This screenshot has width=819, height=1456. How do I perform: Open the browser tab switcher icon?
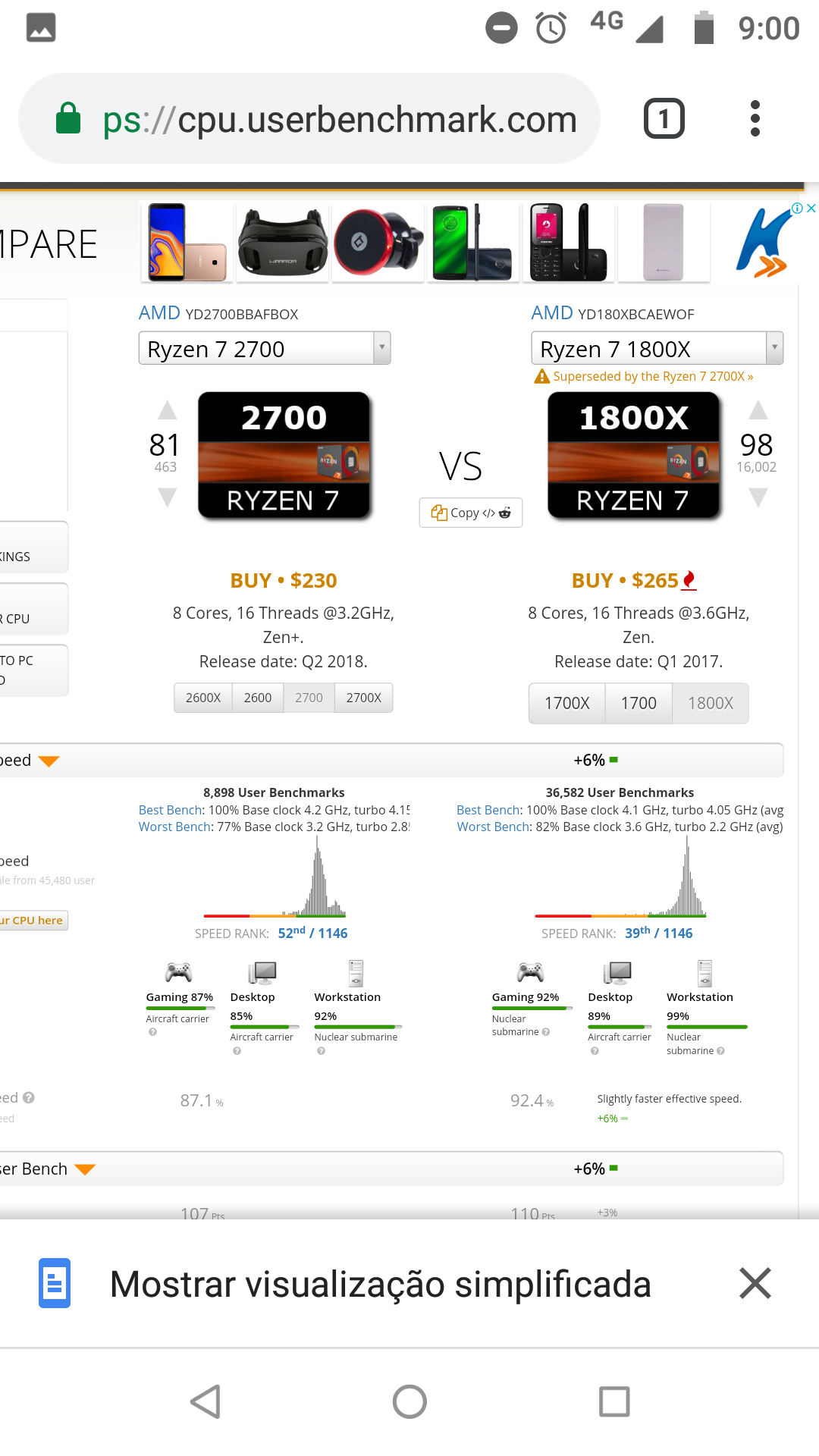click(x=664, y=118)
